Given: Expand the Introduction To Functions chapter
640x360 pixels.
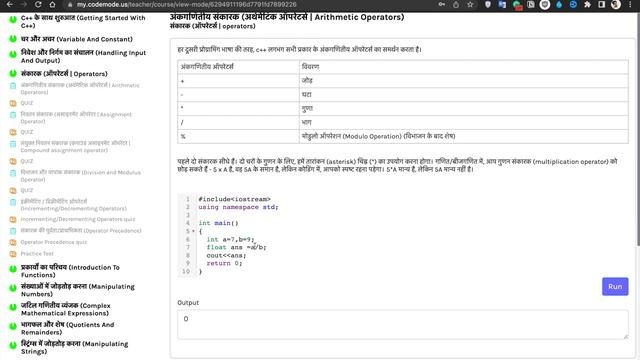Looking at the screenshot, I should click(70, 271).
